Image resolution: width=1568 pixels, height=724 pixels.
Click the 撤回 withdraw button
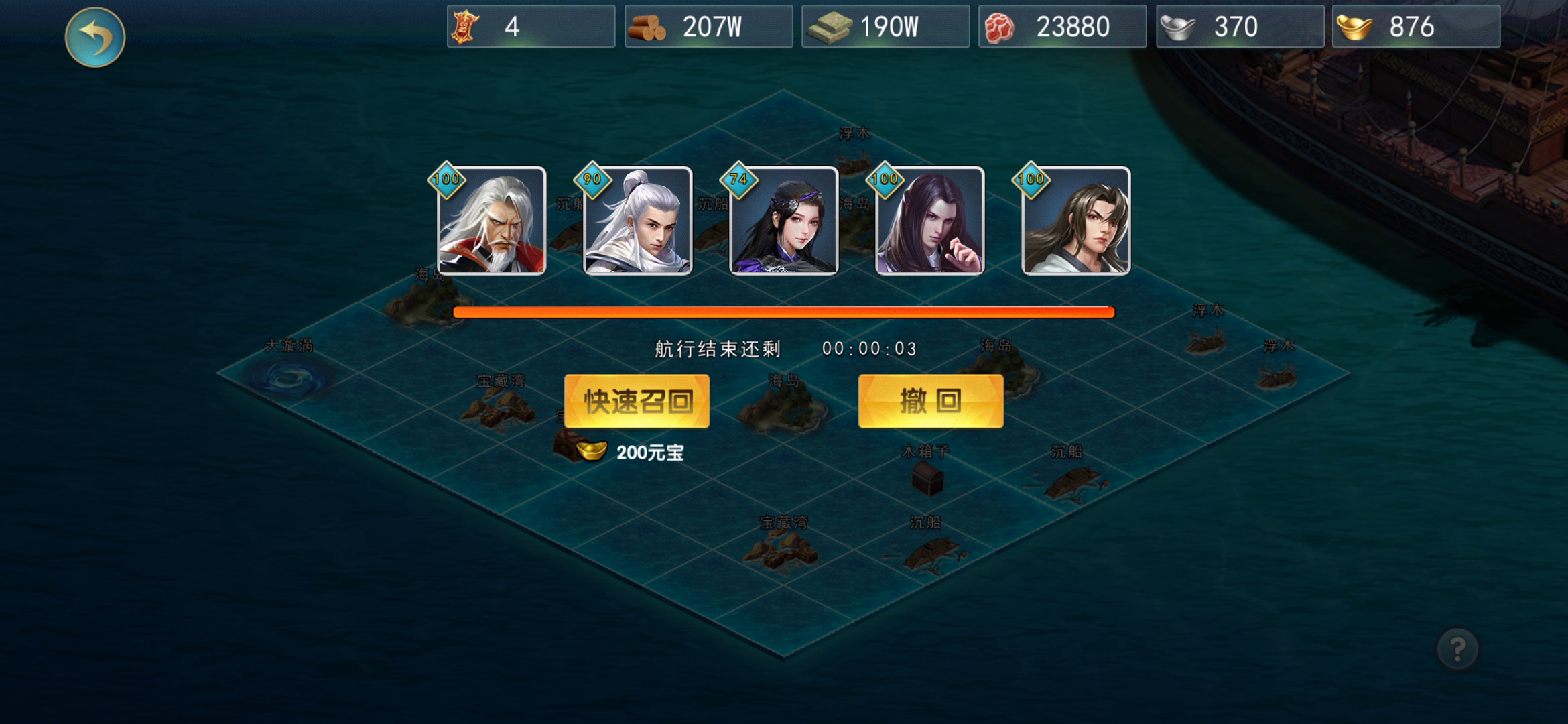pos(931,401)
